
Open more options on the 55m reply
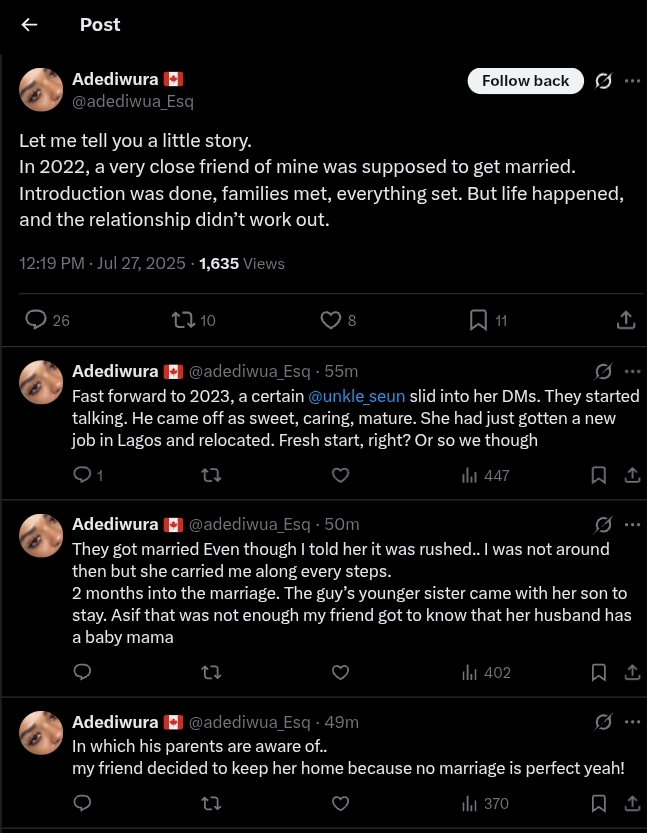pos(632,371)
